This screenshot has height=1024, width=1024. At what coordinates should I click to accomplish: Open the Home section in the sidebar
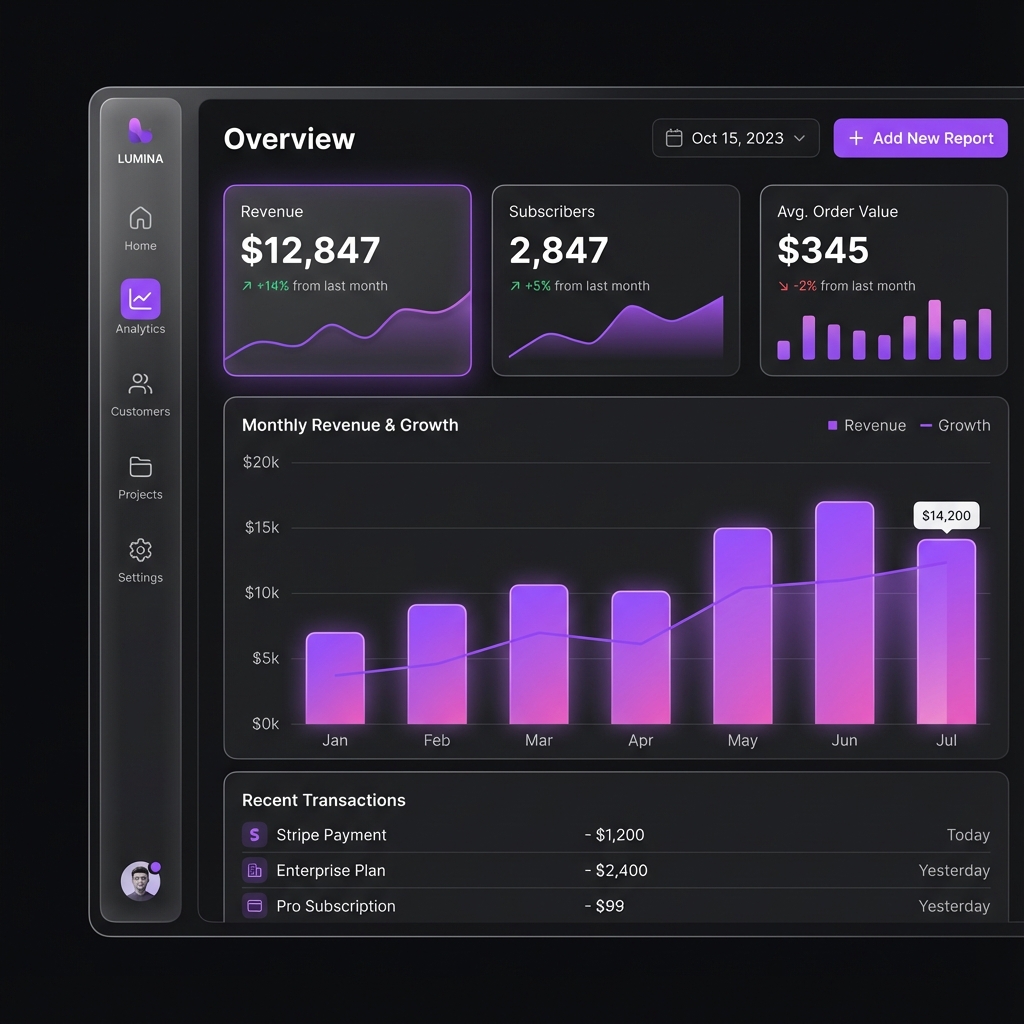[140, 218]
